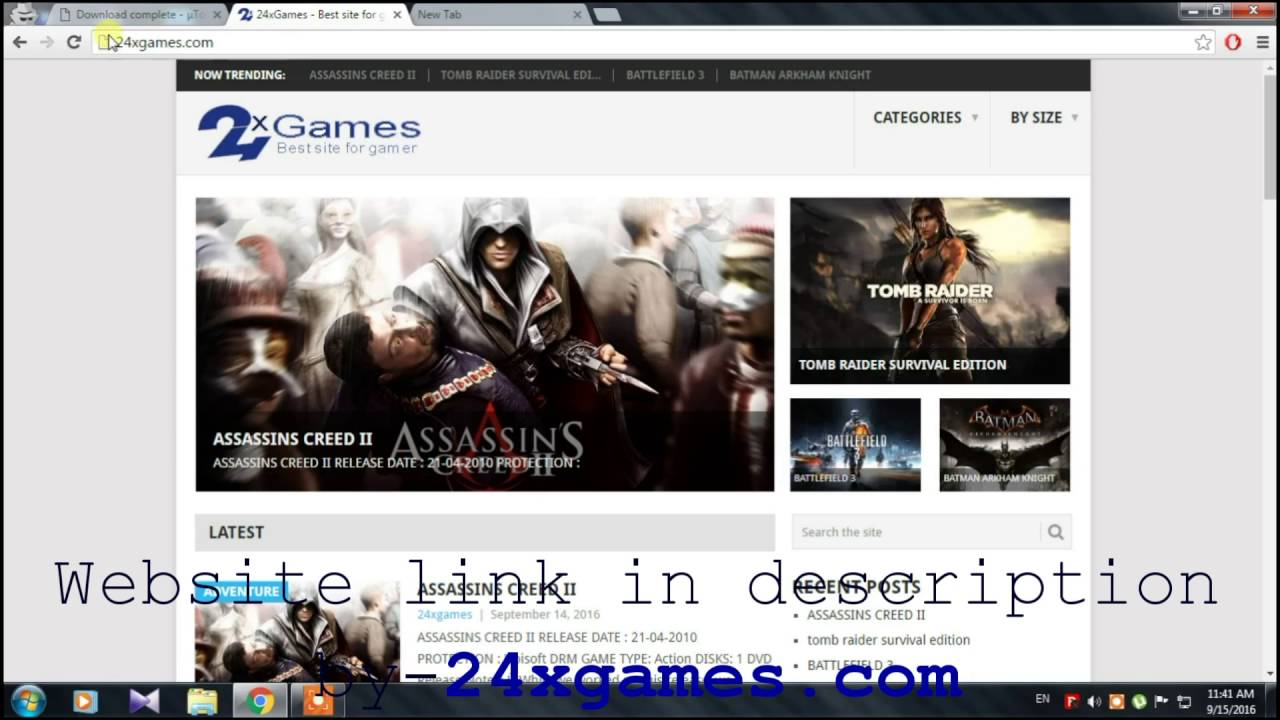
Task: Click the LATEST section header
Action: (236, 532)
